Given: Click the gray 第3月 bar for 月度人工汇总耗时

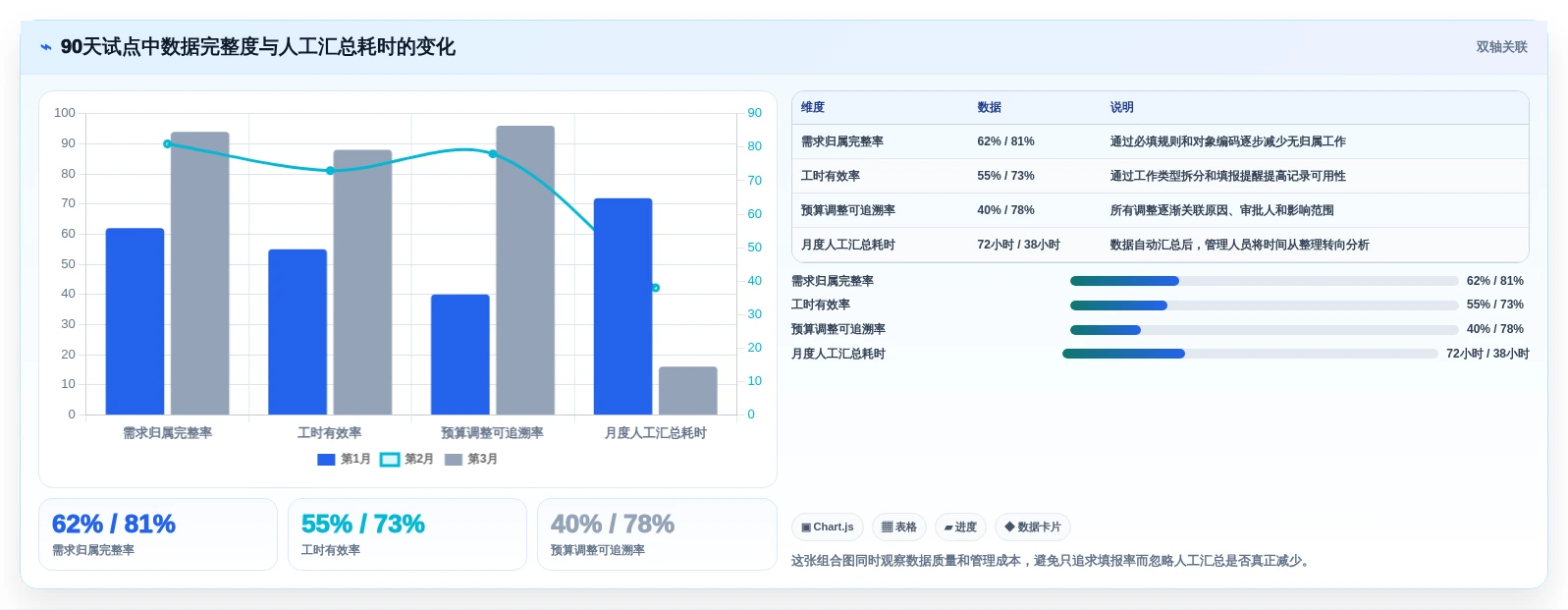Looking at the screenshot, I should [x=688, y=391].
